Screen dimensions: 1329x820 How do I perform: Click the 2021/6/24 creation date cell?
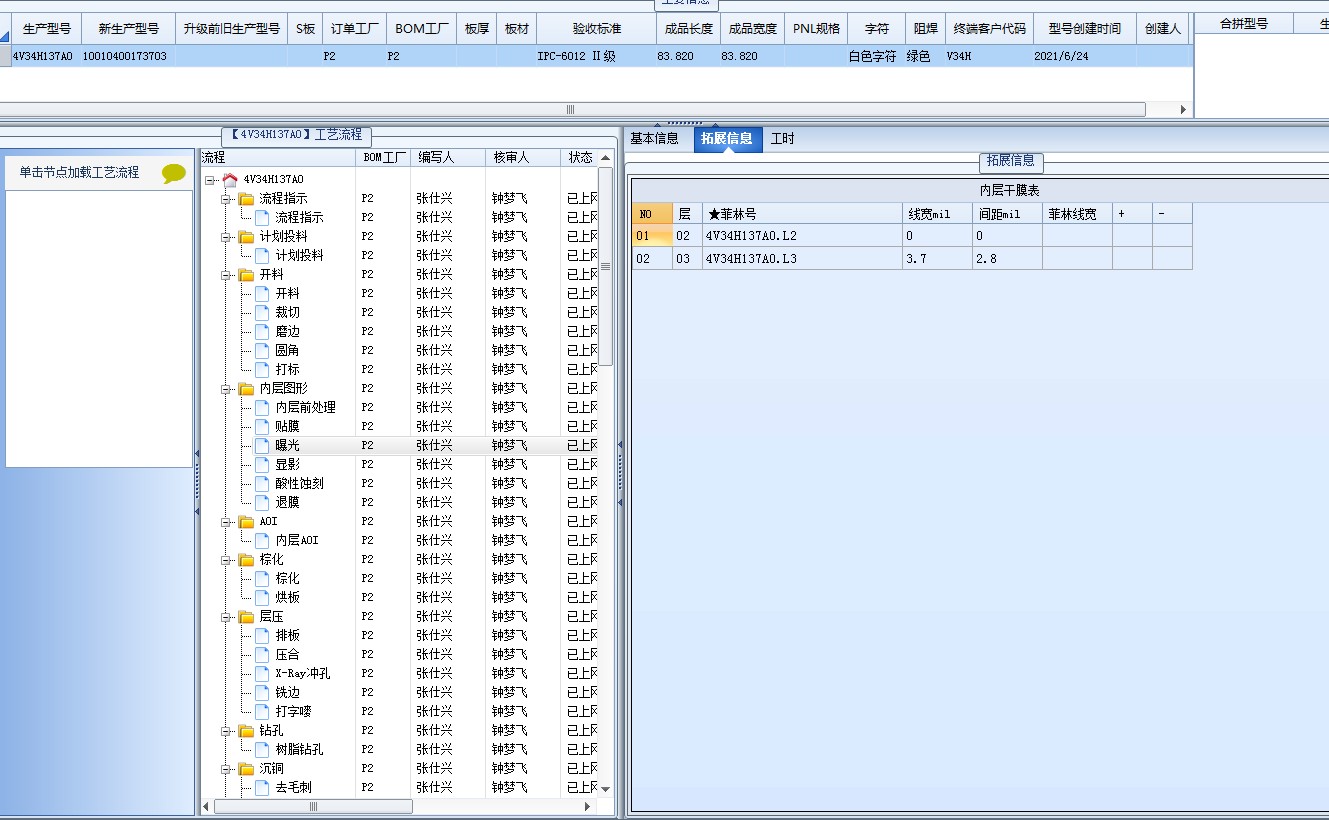(1085, 56)
